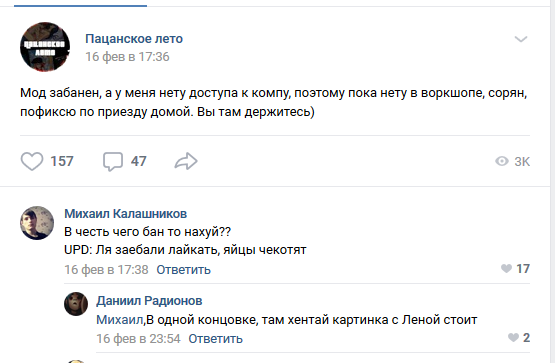This screenshot has height=363, width=555.
Task: Like Даниил Радионов's reply heart
Action: click(513, 338)
